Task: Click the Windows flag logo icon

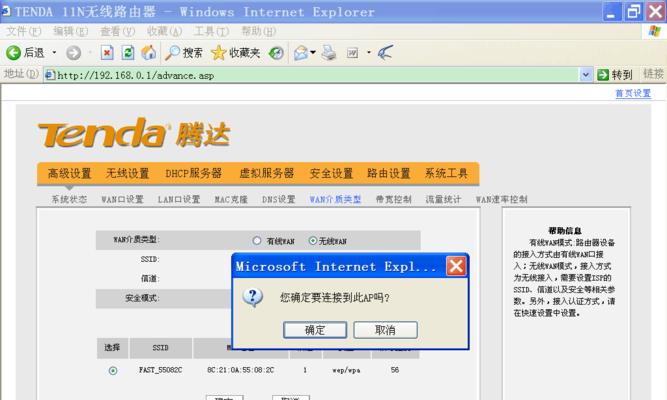Action: pyautogui.click(x=655, y=31)
